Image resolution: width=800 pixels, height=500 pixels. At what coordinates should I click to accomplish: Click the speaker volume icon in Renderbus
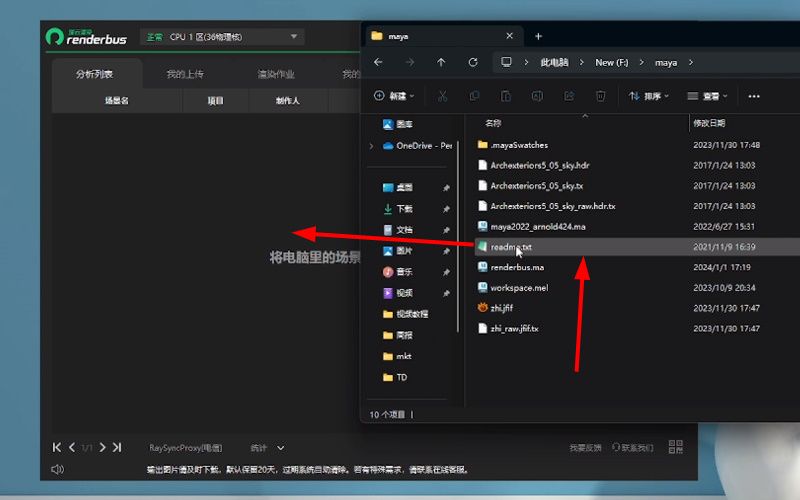(57, 469)
